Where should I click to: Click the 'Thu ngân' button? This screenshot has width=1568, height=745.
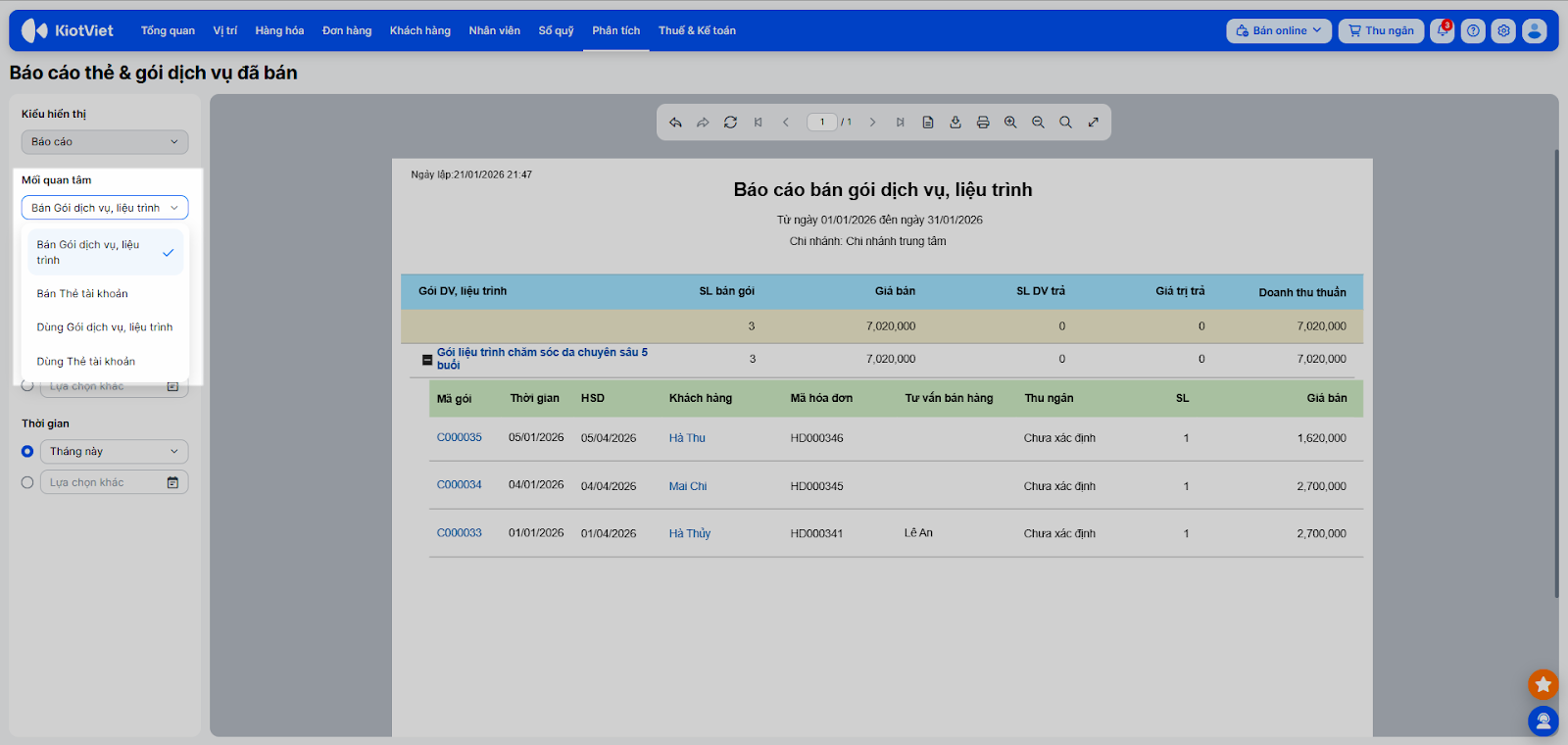pos(1381,31)
